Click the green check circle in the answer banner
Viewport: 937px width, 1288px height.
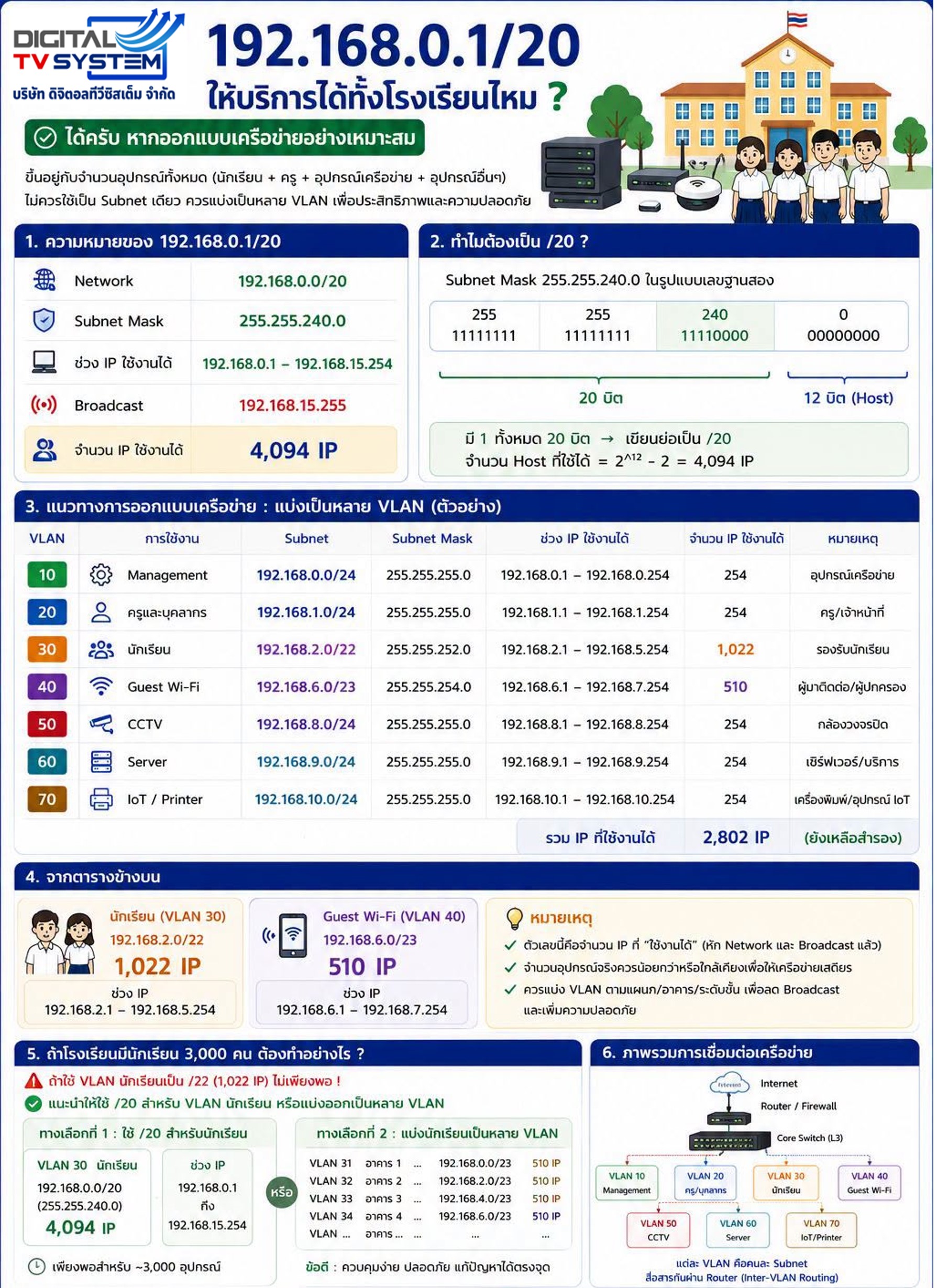[45, 137]
